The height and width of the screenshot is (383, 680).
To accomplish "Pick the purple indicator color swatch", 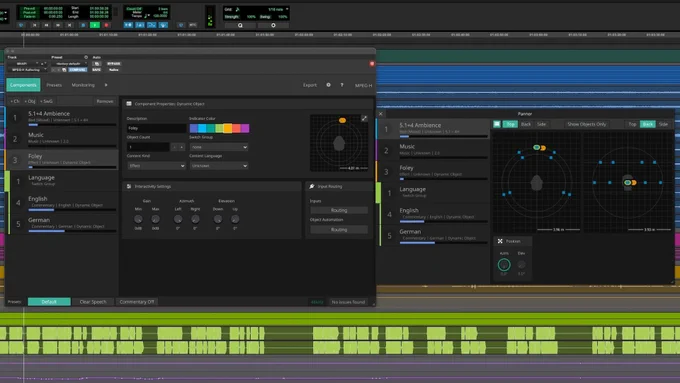I will coord(245,128).
